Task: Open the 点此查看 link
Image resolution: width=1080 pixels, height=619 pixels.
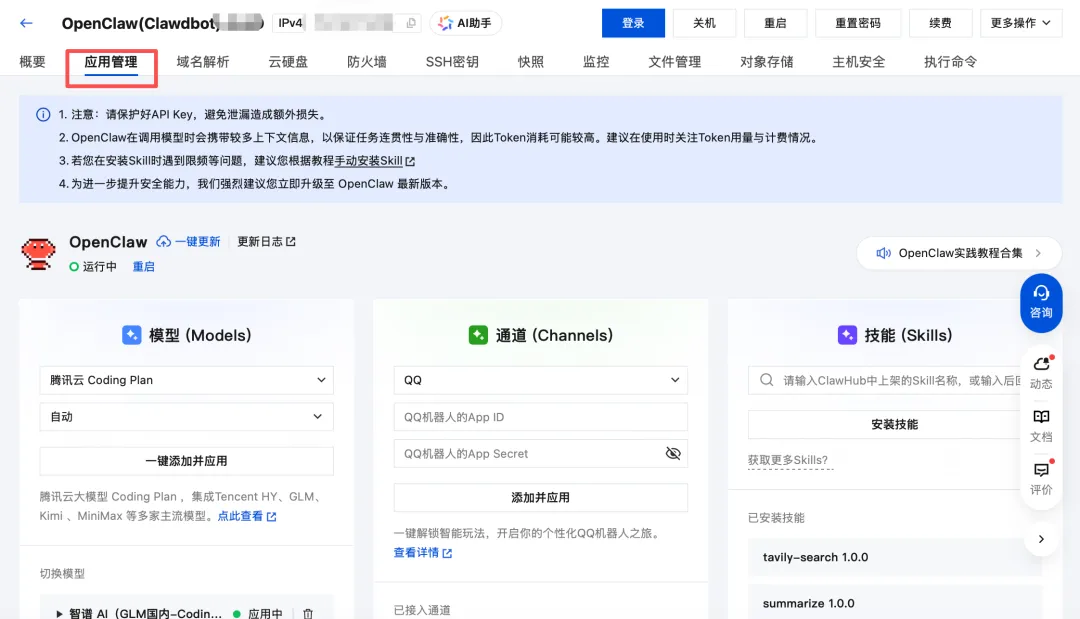Action: pyautogui.click(x=240, y=516)
